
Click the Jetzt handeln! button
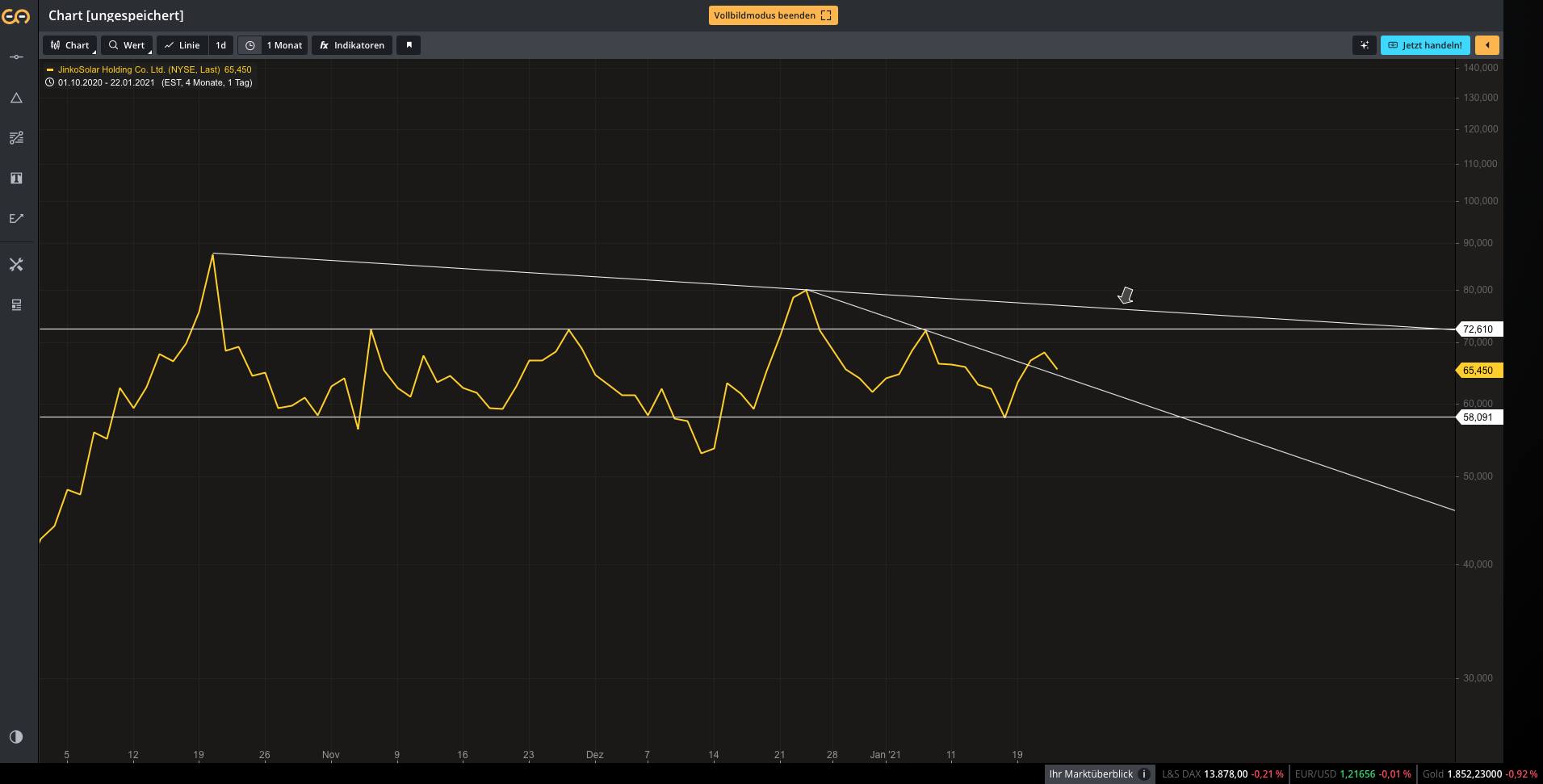(1425, 45)
